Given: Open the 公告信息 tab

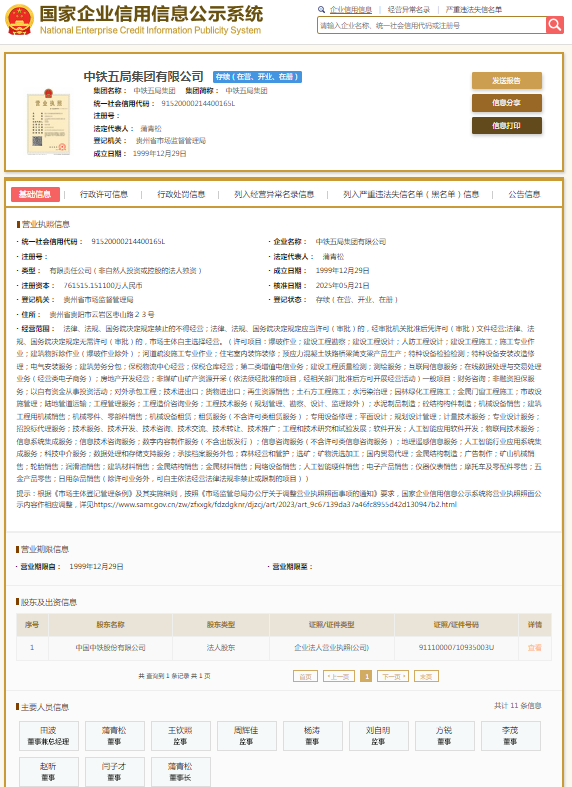Looking at the screenshot, I should click(524, 194).
